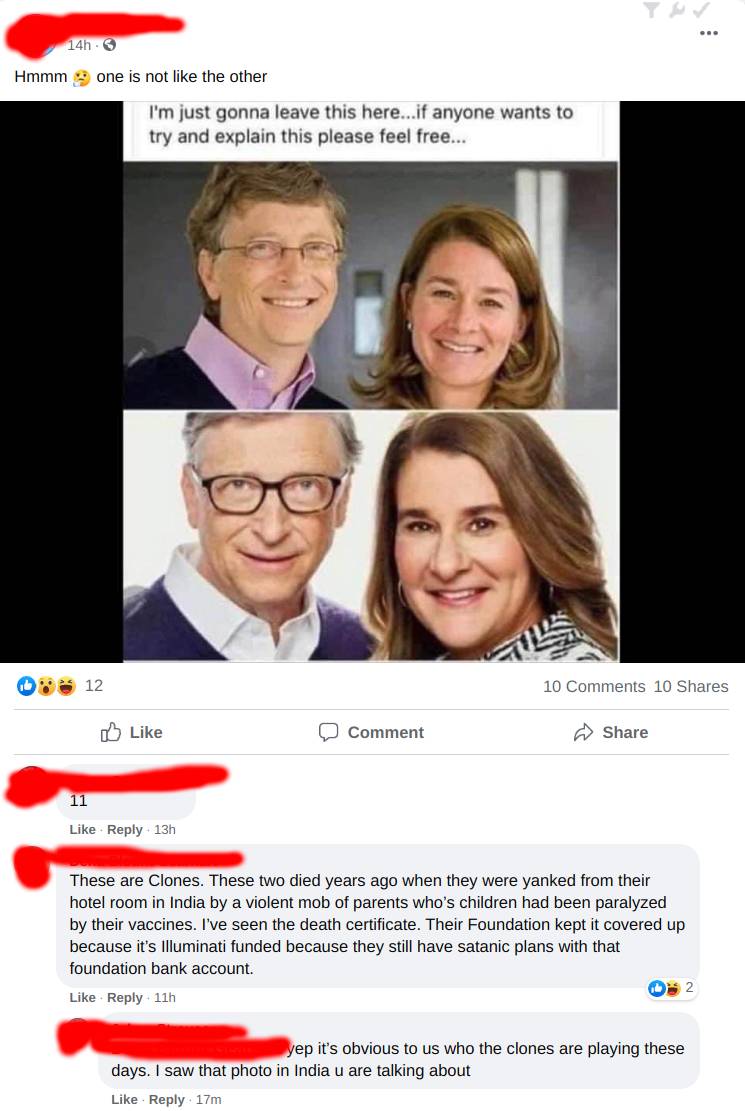
Task: Open the 17m timestamp on the last reply
Action: 209,1099
